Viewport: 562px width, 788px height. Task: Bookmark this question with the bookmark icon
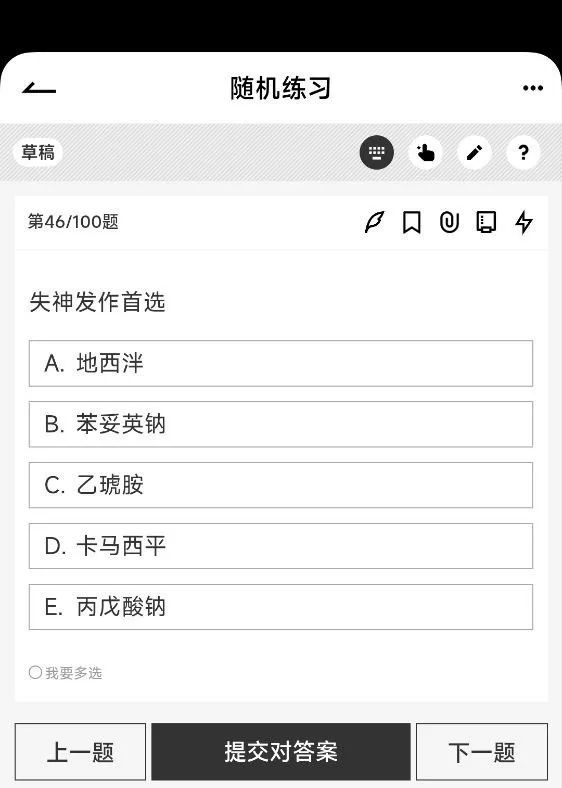(x=412, y=222)
